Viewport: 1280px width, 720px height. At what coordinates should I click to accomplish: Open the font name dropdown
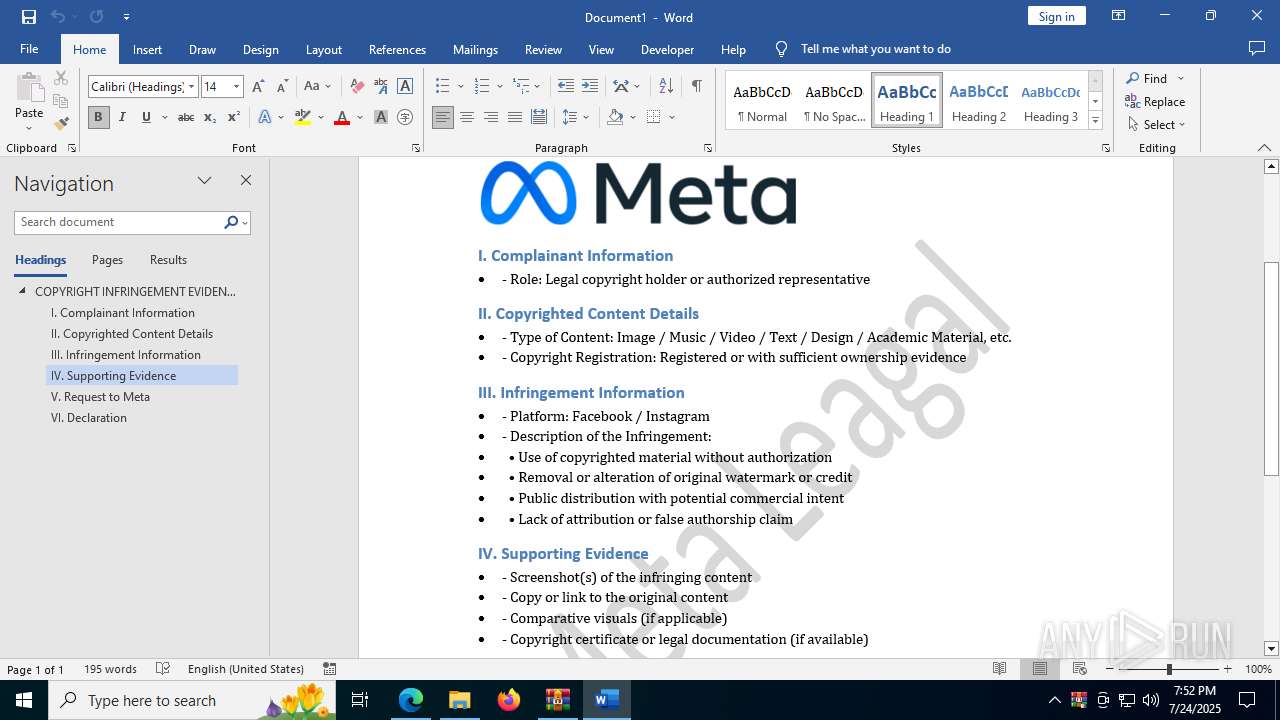click(x=192, y=87)
